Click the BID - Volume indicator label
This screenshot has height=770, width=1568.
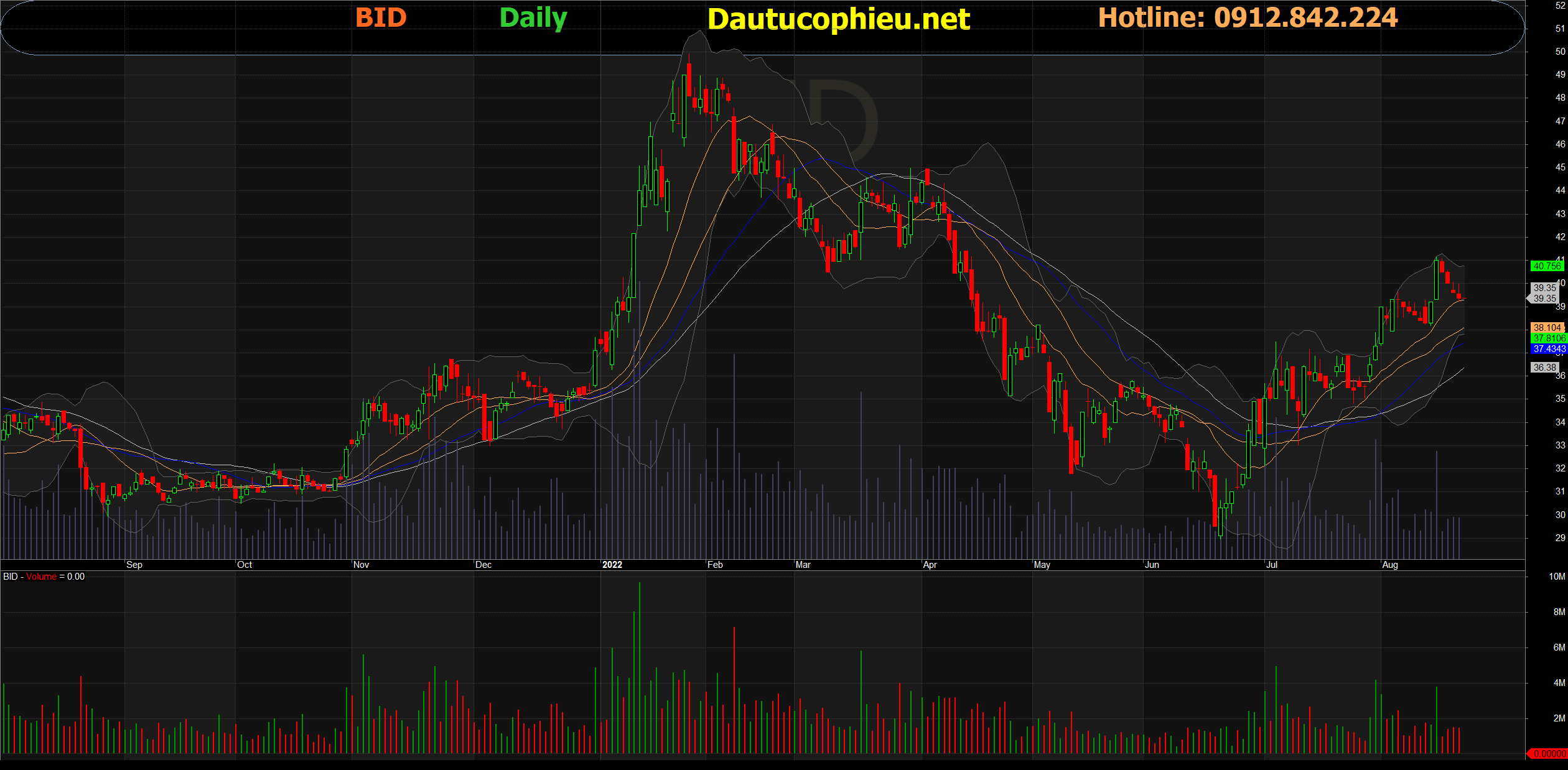(44, 577)
